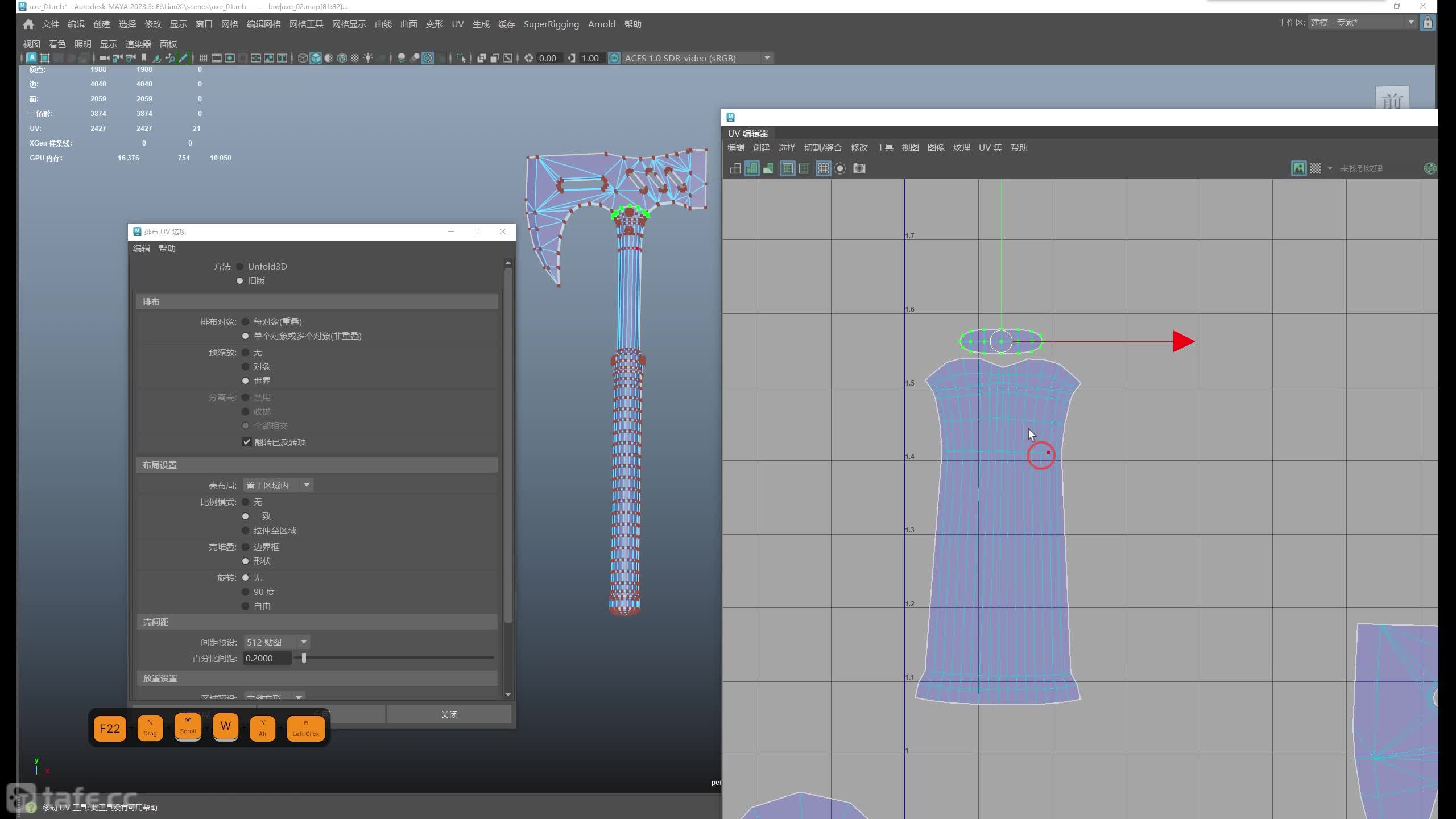
Task: Click the exposure reset icon
Action: (528, 58)
